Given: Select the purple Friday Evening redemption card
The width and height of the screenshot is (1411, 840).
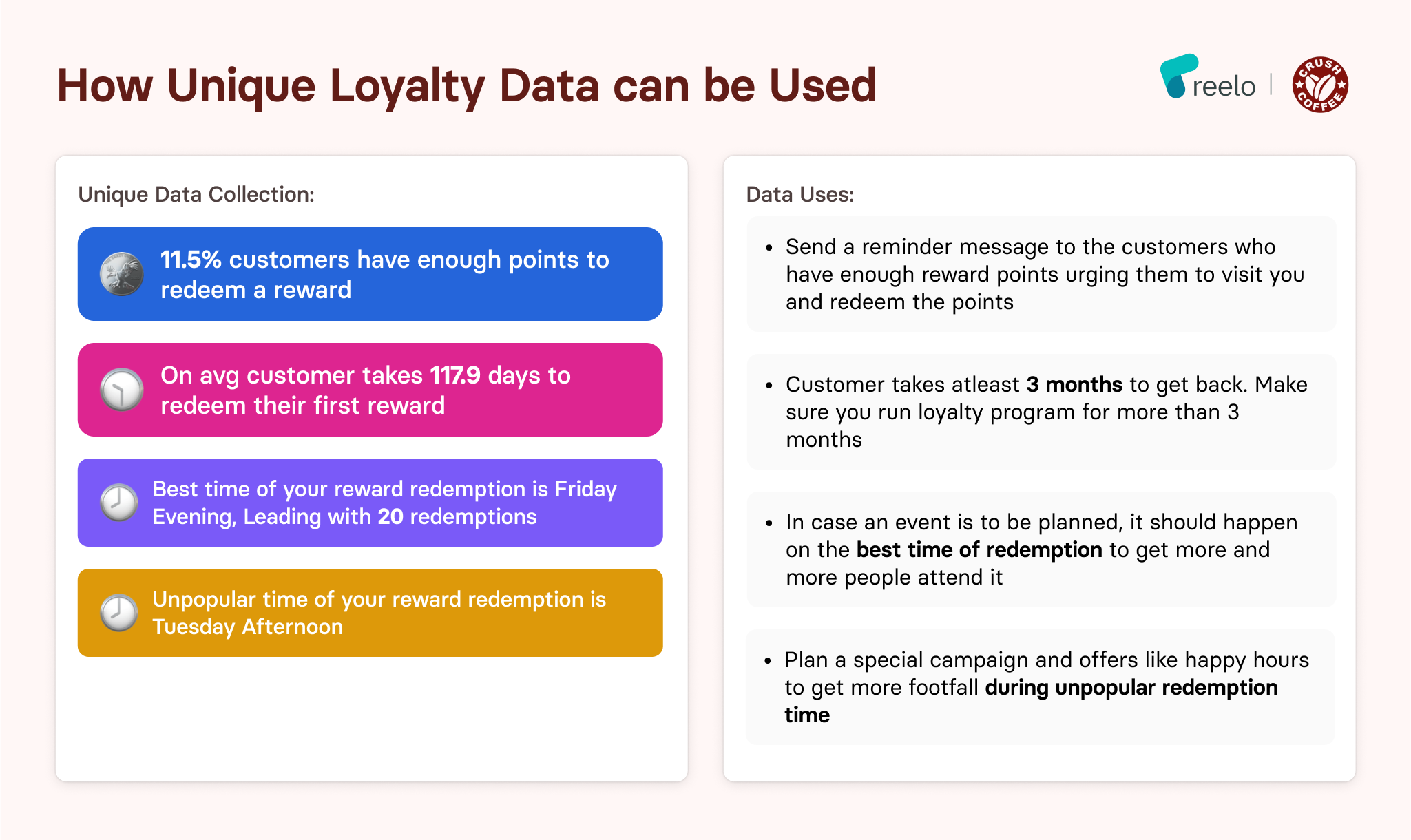Looking at the screenshot, I should (370, 503).
